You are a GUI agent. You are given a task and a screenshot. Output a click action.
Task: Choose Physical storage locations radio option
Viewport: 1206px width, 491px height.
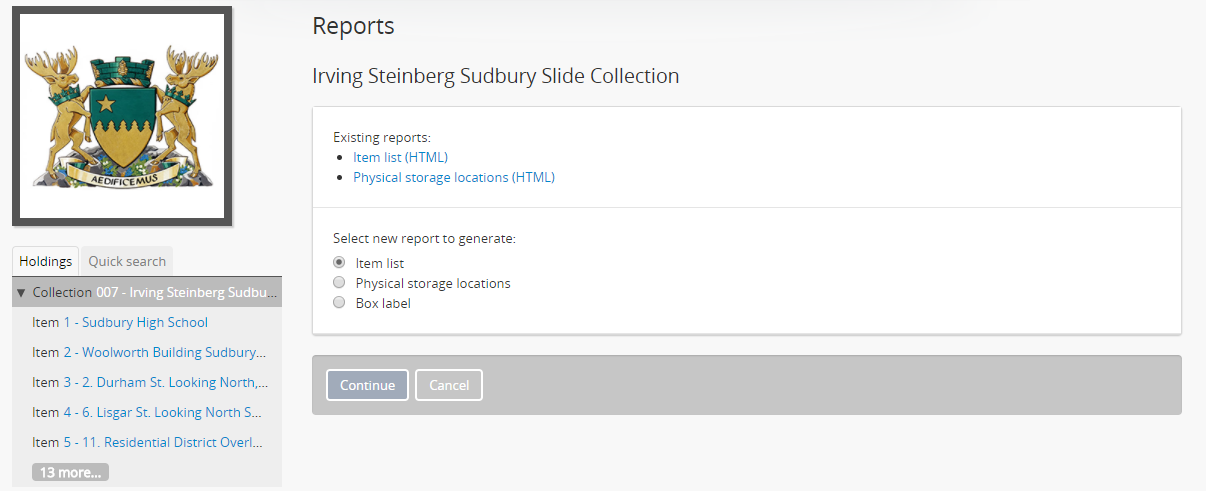(339, 283)
